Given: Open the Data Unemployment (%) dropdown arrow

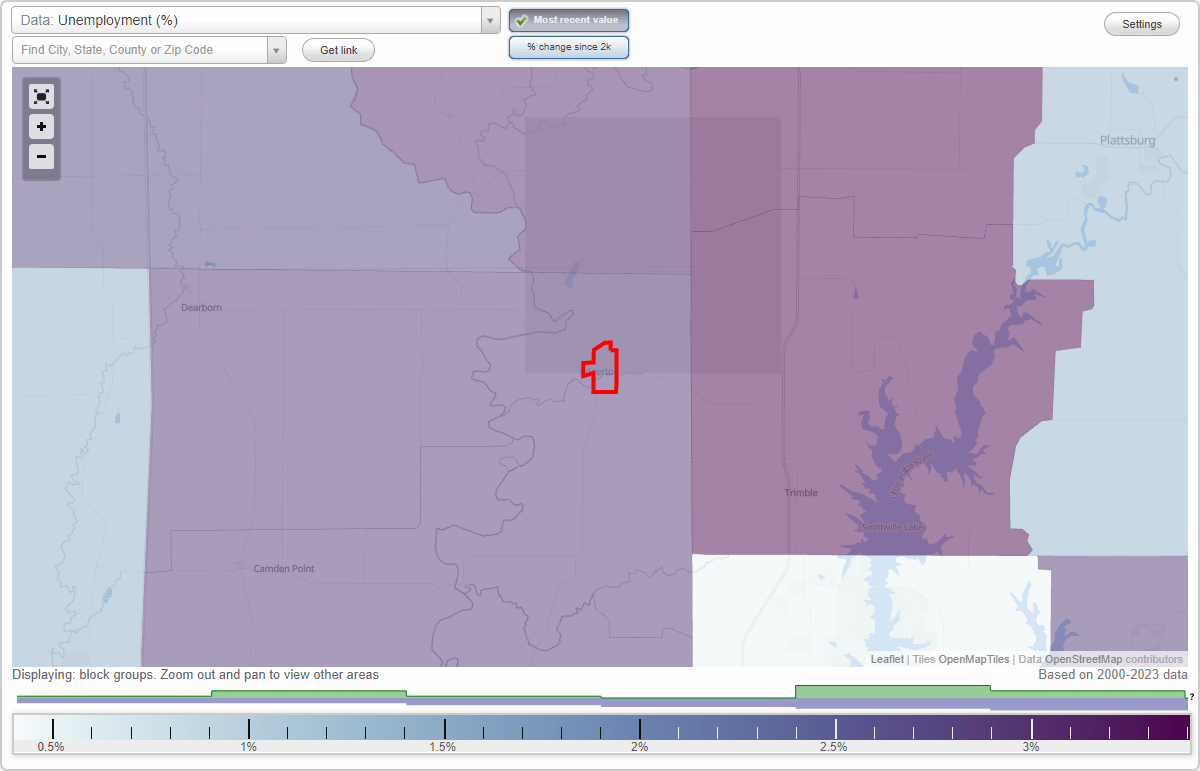Looking at the screenshot, I should coord(490,20).
